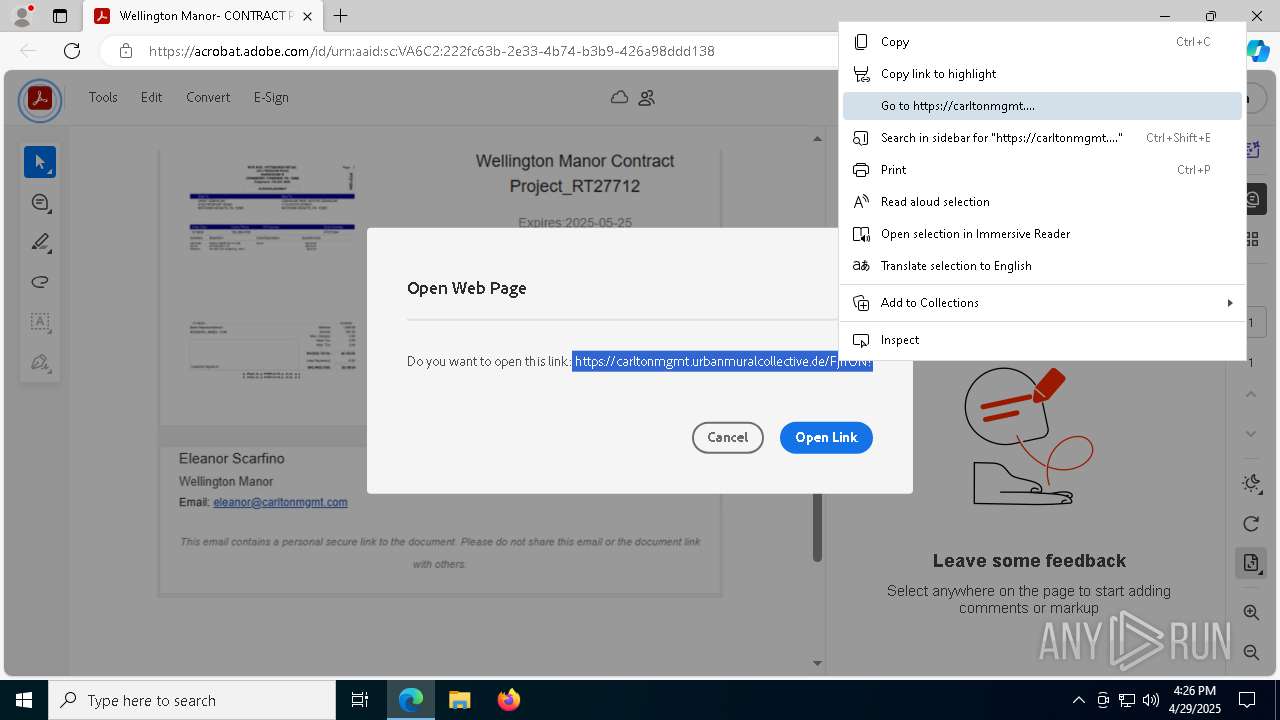Choose Copy link to highlight
The width and height of the screenshot is (1280, 720).
point(1042,74)
